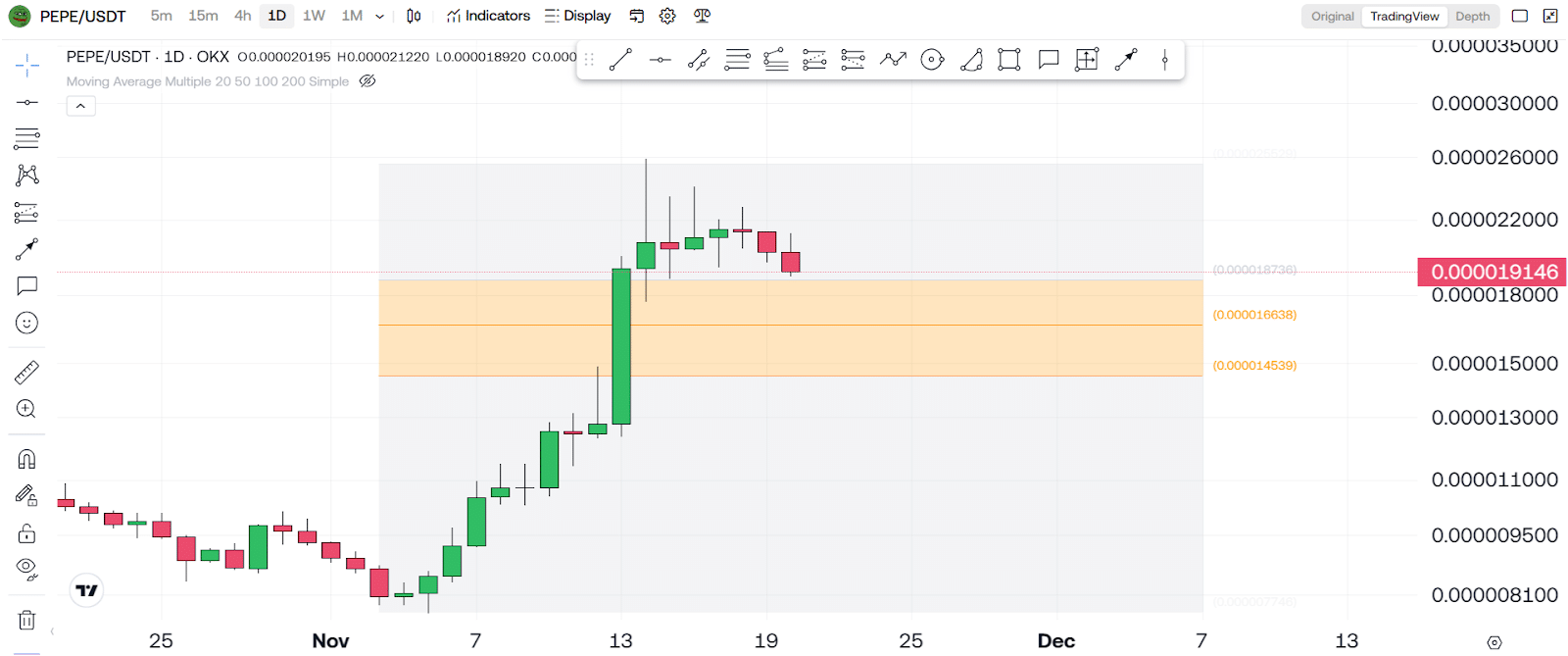Activate the zoom in magnifier tool
The height and width of the screenshot is (656, 1568).
[26, 409]
